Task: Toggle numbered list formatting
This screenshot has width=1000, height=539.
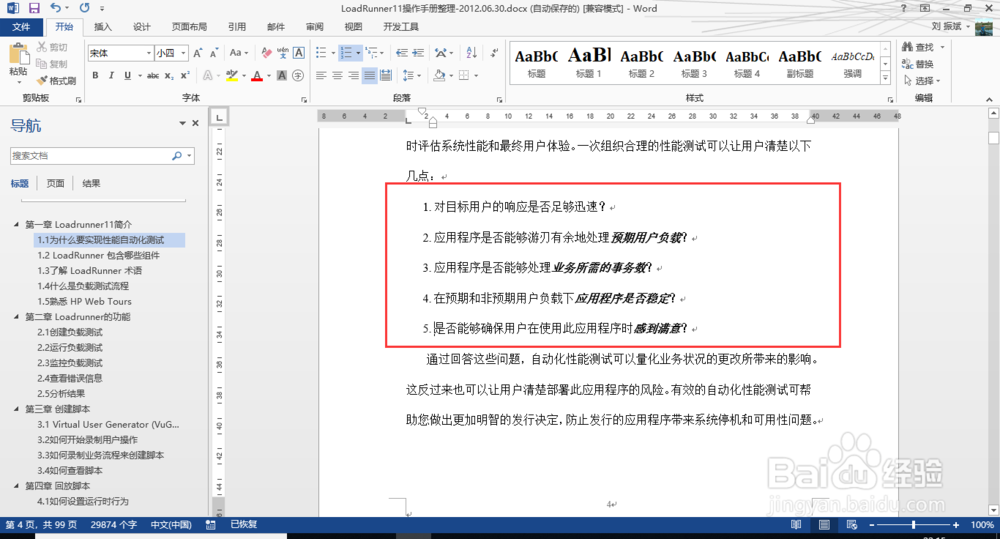Action: point(346,53)
